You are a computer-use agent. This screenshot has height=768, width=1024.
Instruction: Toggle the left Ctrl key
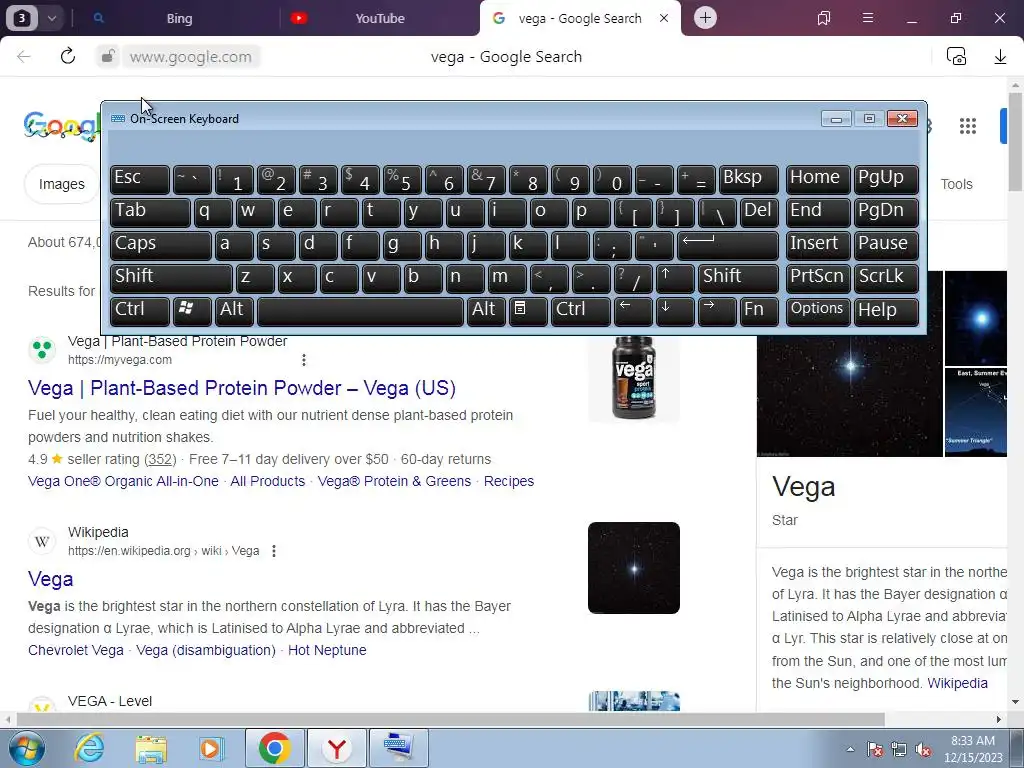(140, 311)
